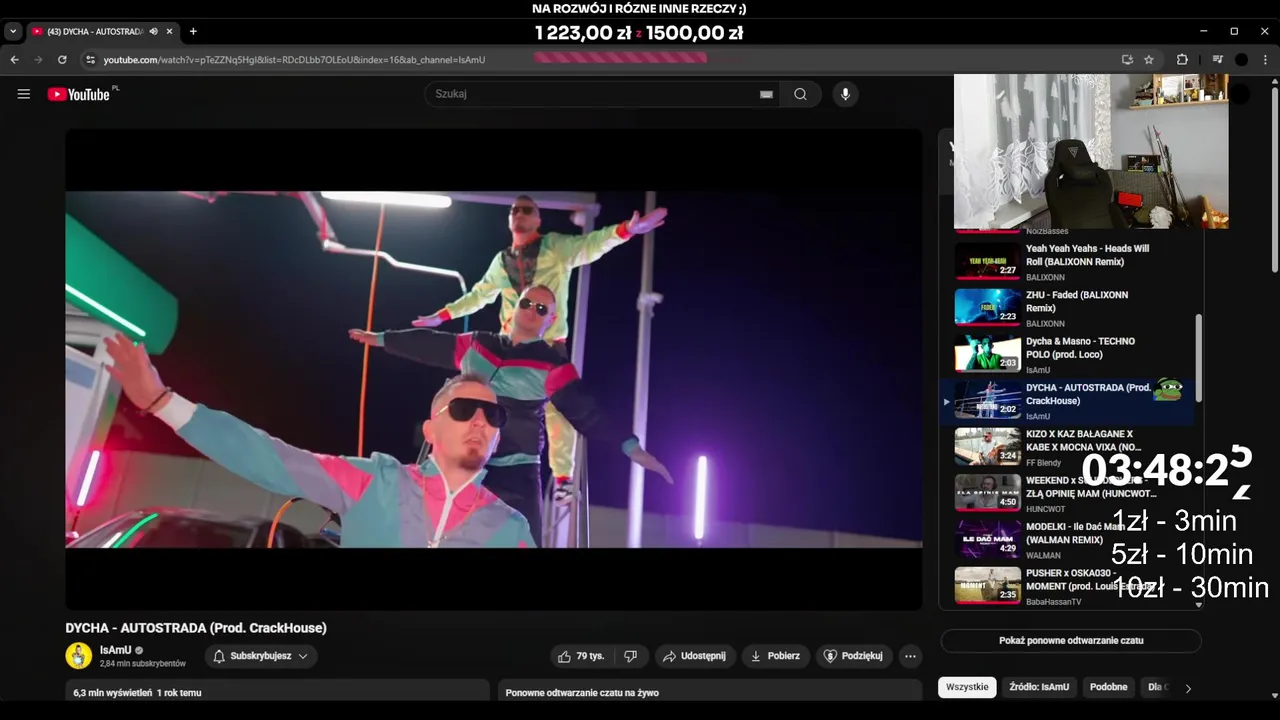Reload the YouTube page

tap(62, 60)
